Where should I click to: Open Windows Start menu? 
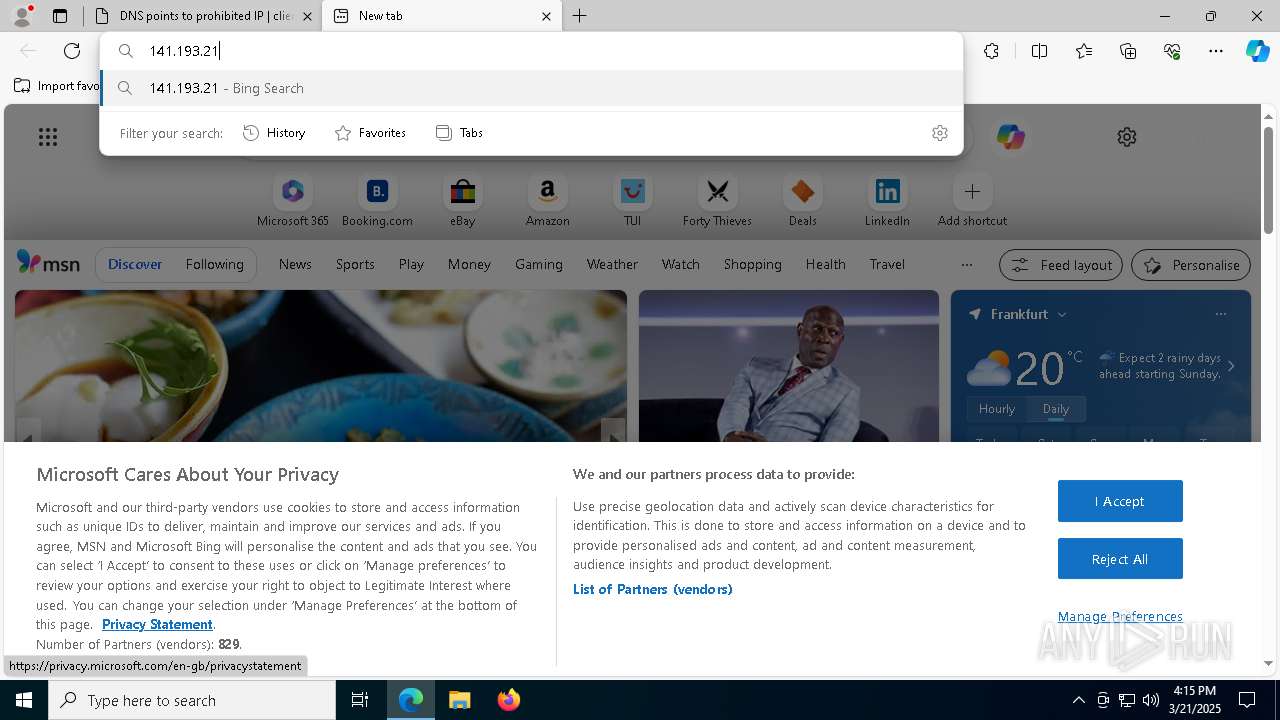(x=24, y=700)
